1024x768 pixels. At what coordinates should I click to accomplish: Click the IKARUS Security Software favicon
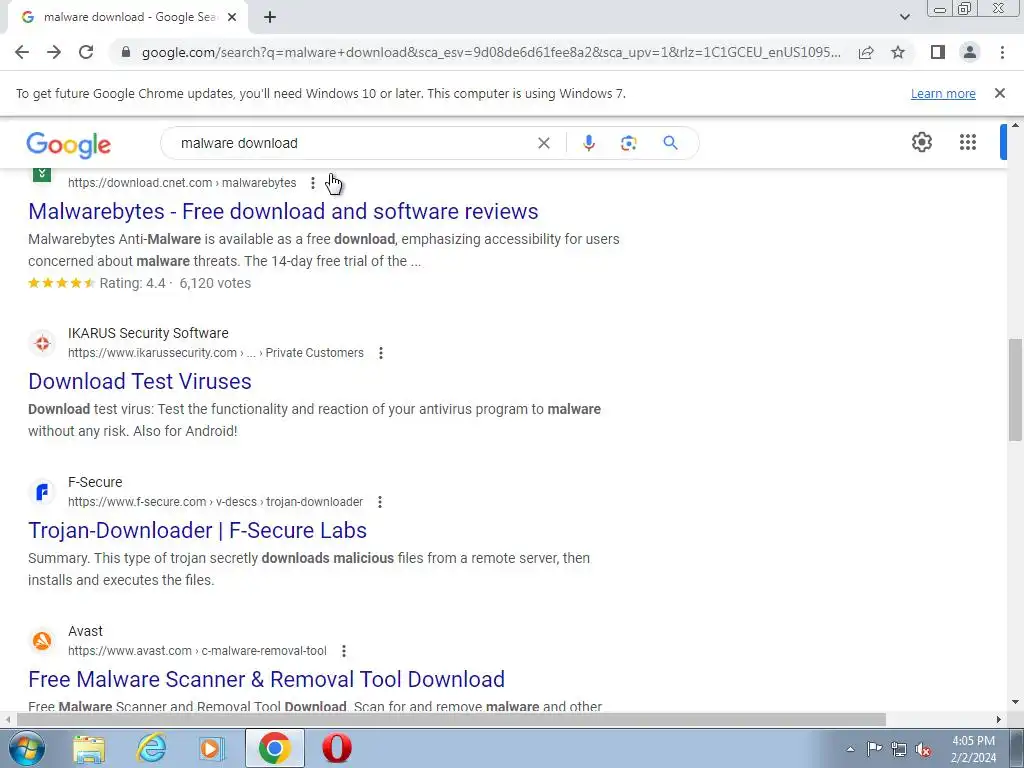pos(42,343)
